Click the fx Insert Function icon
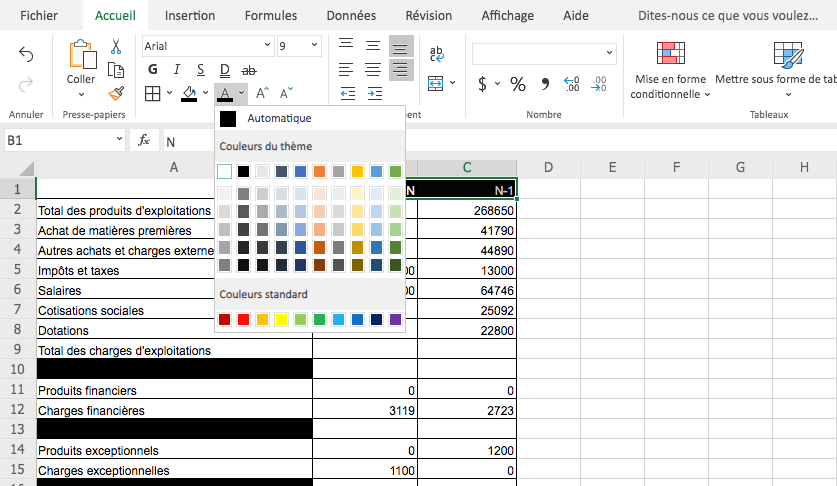Image resolution: width=837 pixels, height=486 pixels. pyautogui.click(x=144, y=141)
